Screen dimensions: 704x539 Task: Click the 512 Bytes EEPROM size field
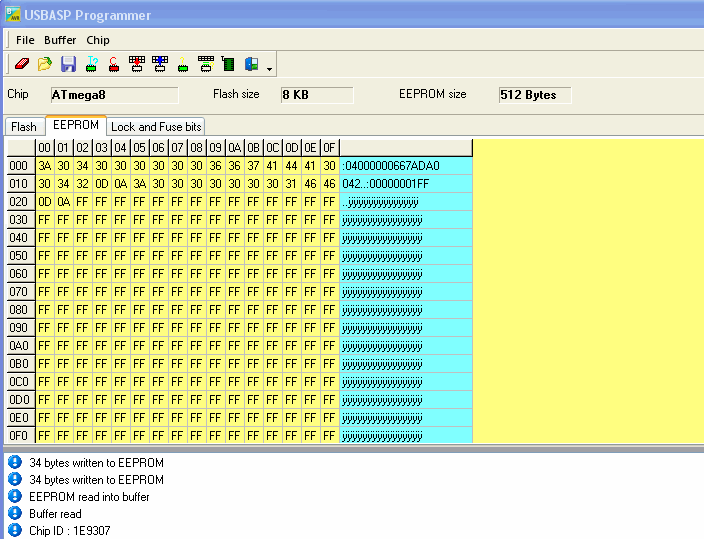(x=535, y=95)
